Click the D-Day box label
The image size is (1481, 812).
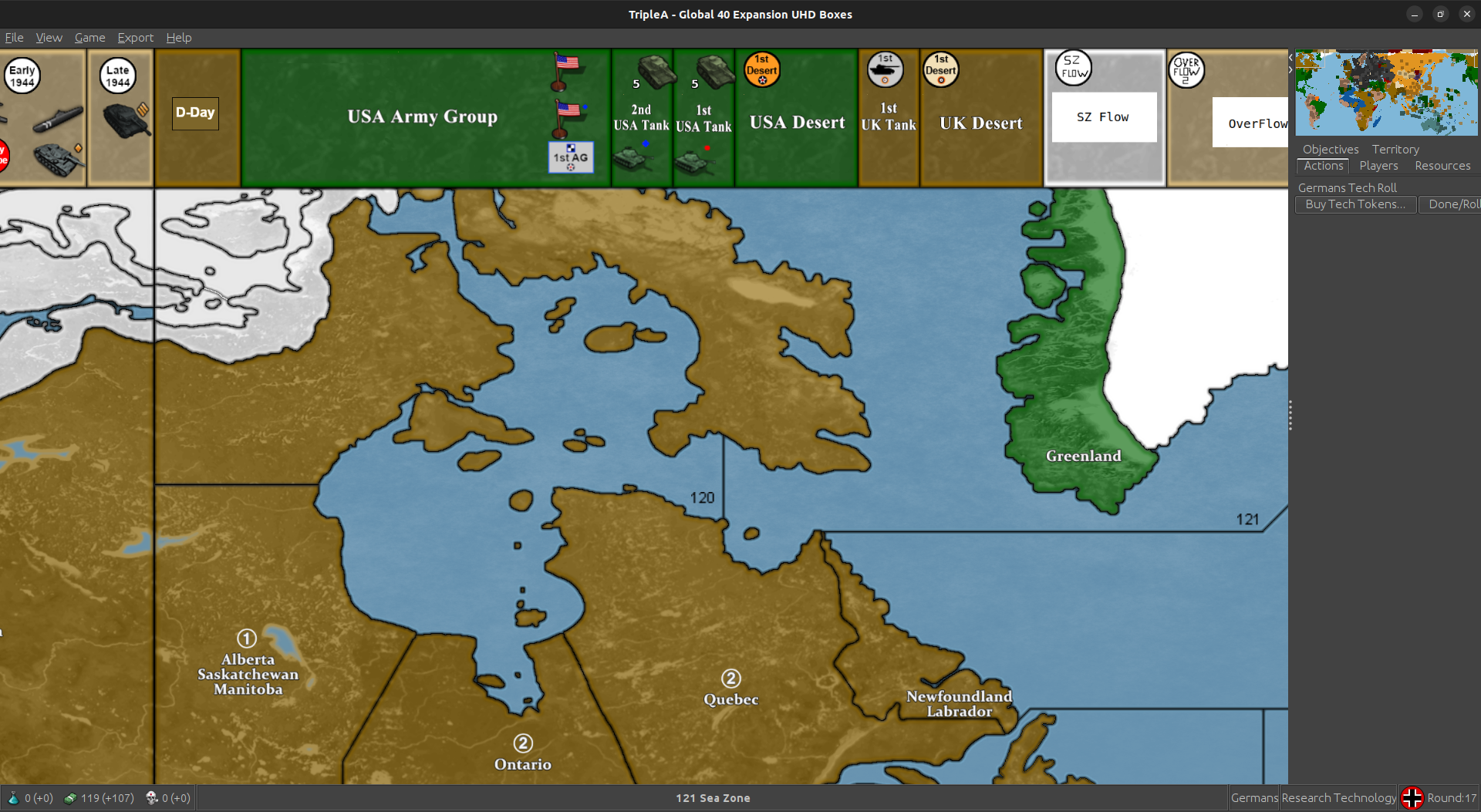(195, 113)
